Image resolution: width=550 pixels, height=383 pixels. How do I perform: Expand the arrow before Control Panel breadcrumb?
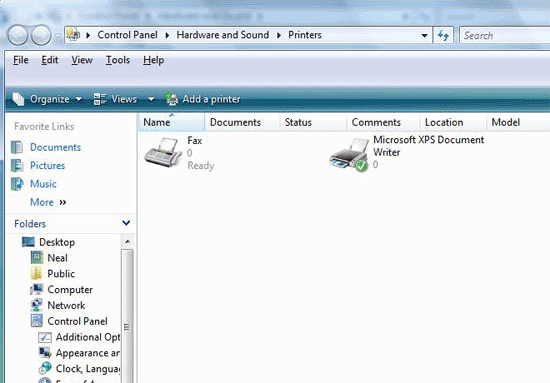(x=88, y=35)
